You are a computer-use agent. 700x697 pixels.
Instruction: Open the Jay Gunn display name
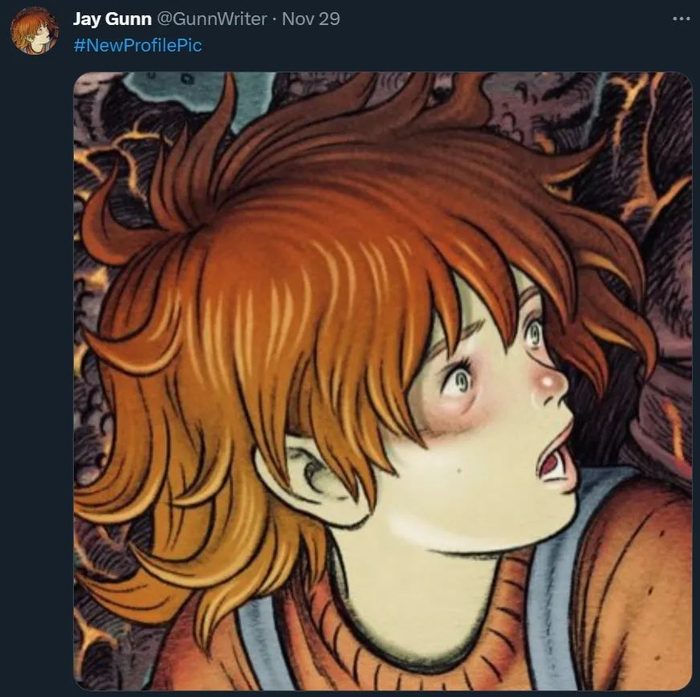click(112, 20)
